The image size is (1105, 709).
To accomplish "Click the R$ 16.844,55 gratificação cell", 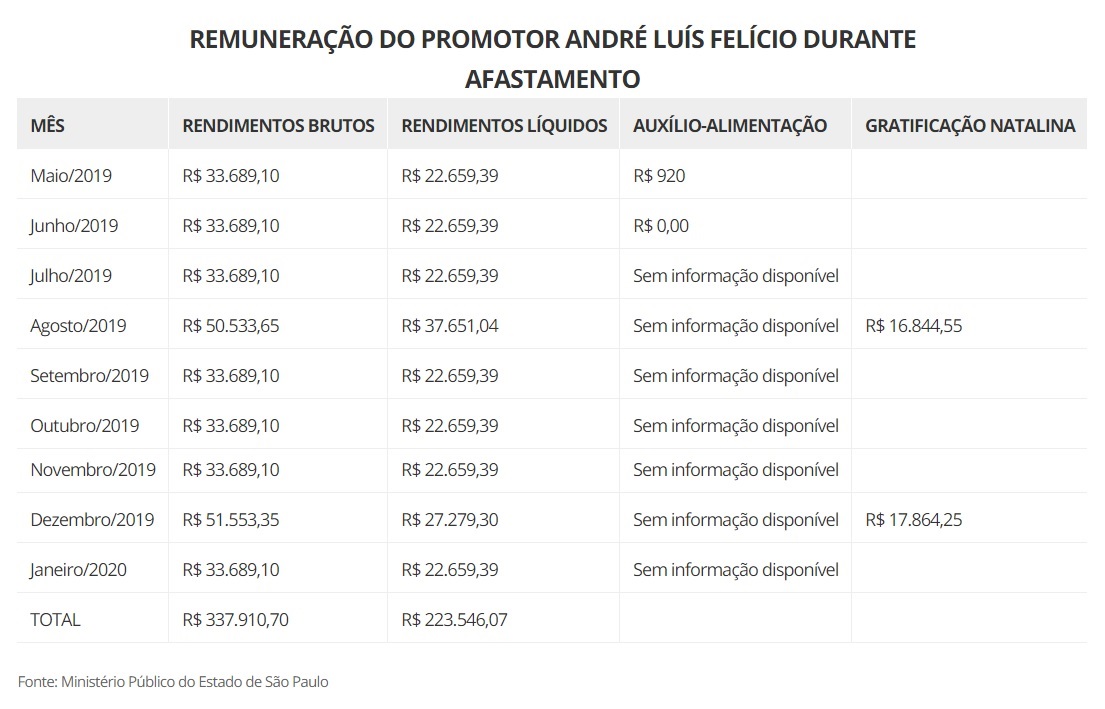I will (x=913, y=326).
